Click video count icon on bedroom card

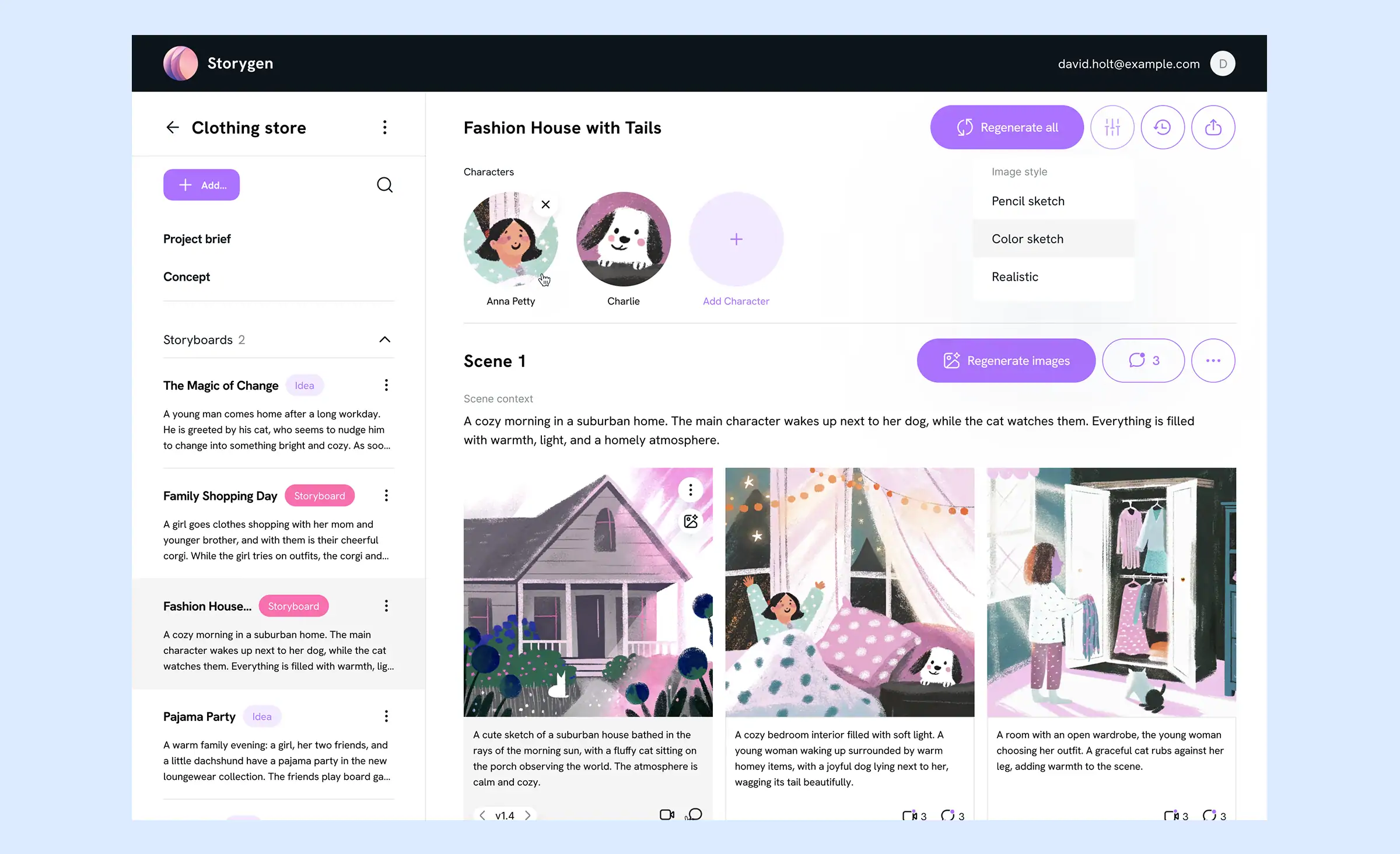click(x=914, y=815)
